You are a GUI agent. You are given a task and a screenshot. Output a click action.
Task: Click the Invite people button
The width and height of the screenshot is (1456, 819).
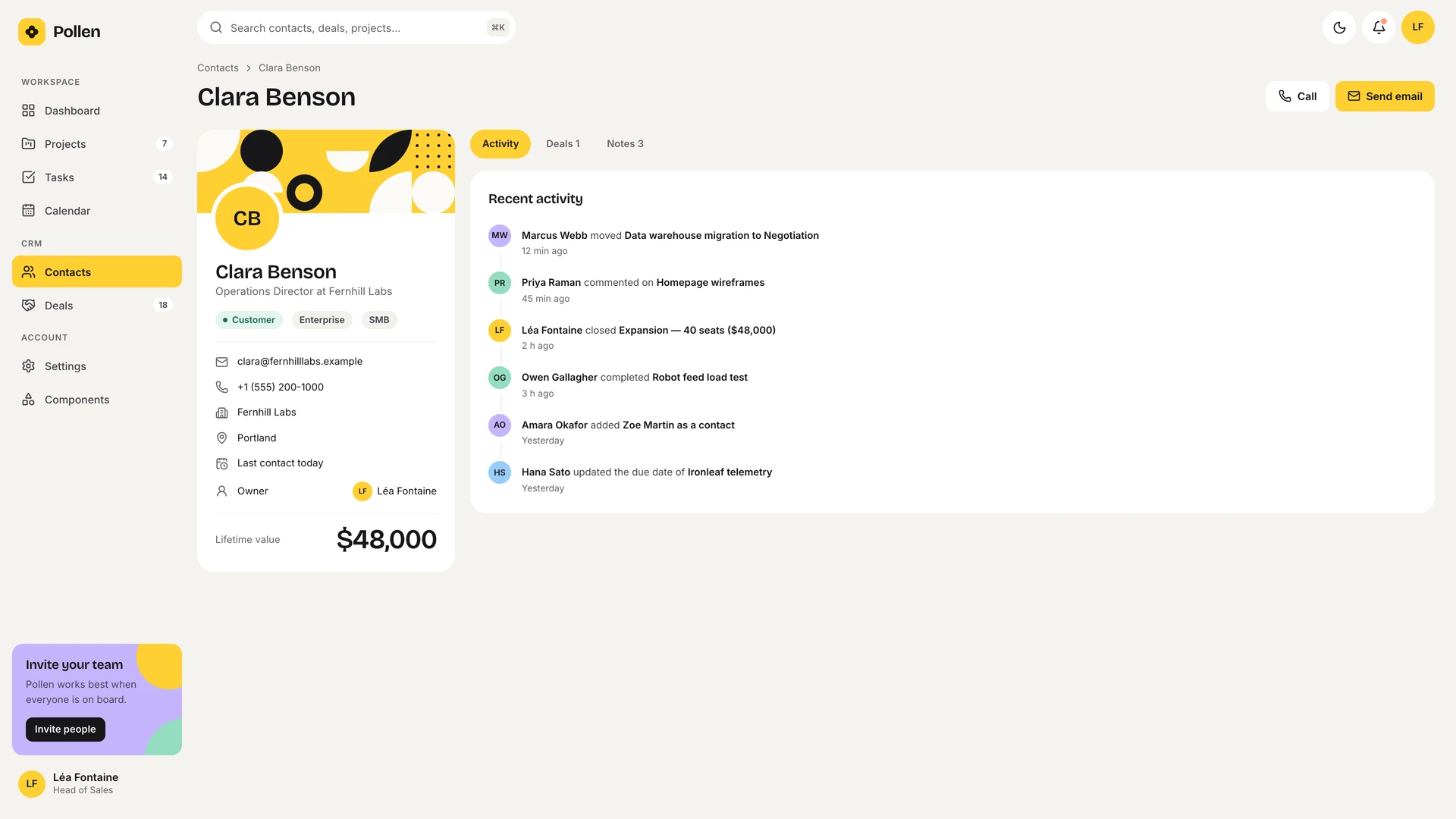coord(65,730)
